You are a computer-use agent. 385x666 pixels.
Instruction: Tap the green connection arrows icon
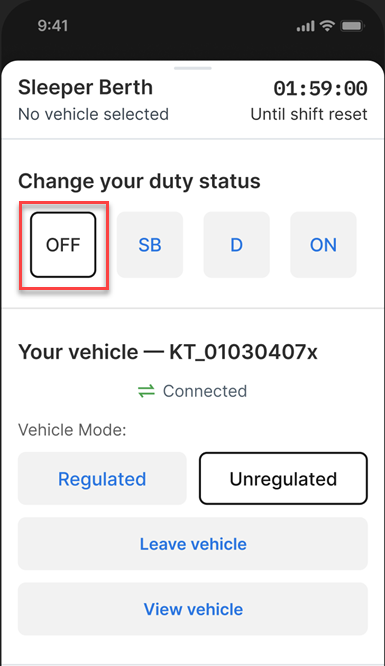(146, 391)
